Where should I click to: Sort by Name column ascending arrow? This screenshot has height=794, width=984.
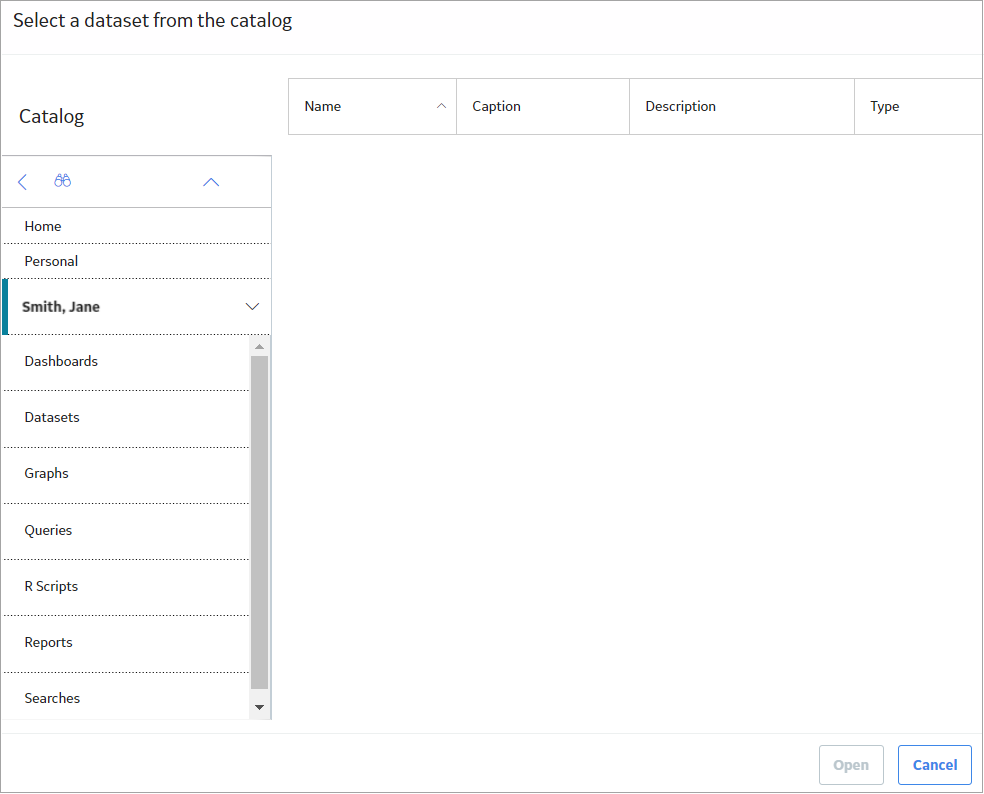click(x=441, y=106)
